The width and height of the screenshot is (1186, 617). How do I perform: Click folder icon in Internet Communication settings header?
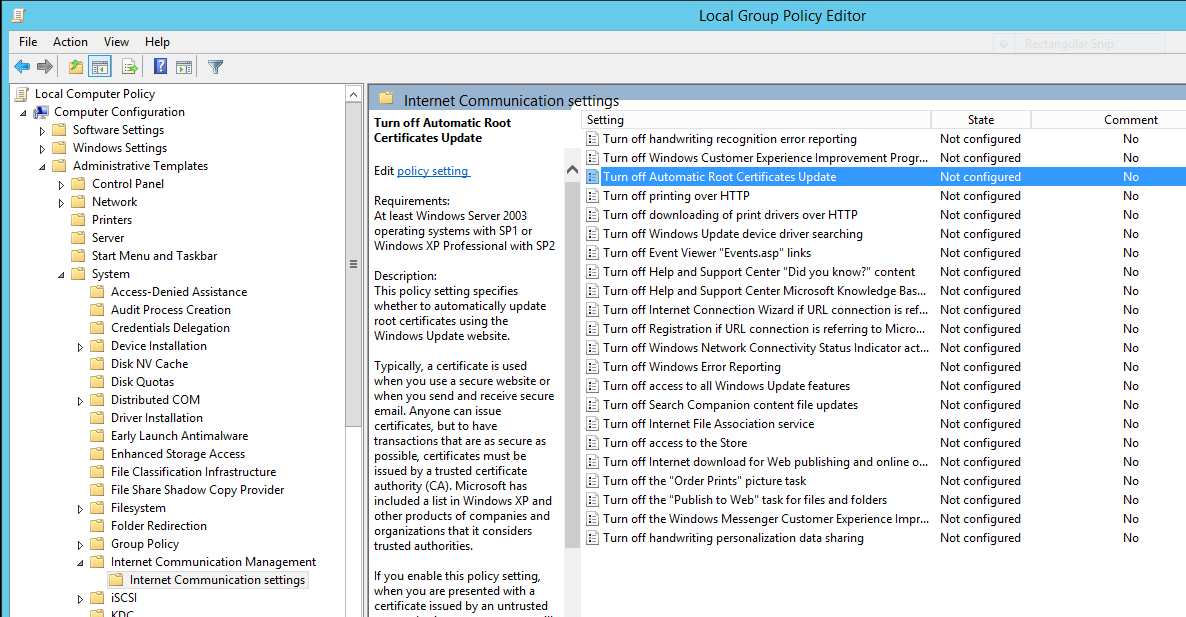(x=387, y=98)
